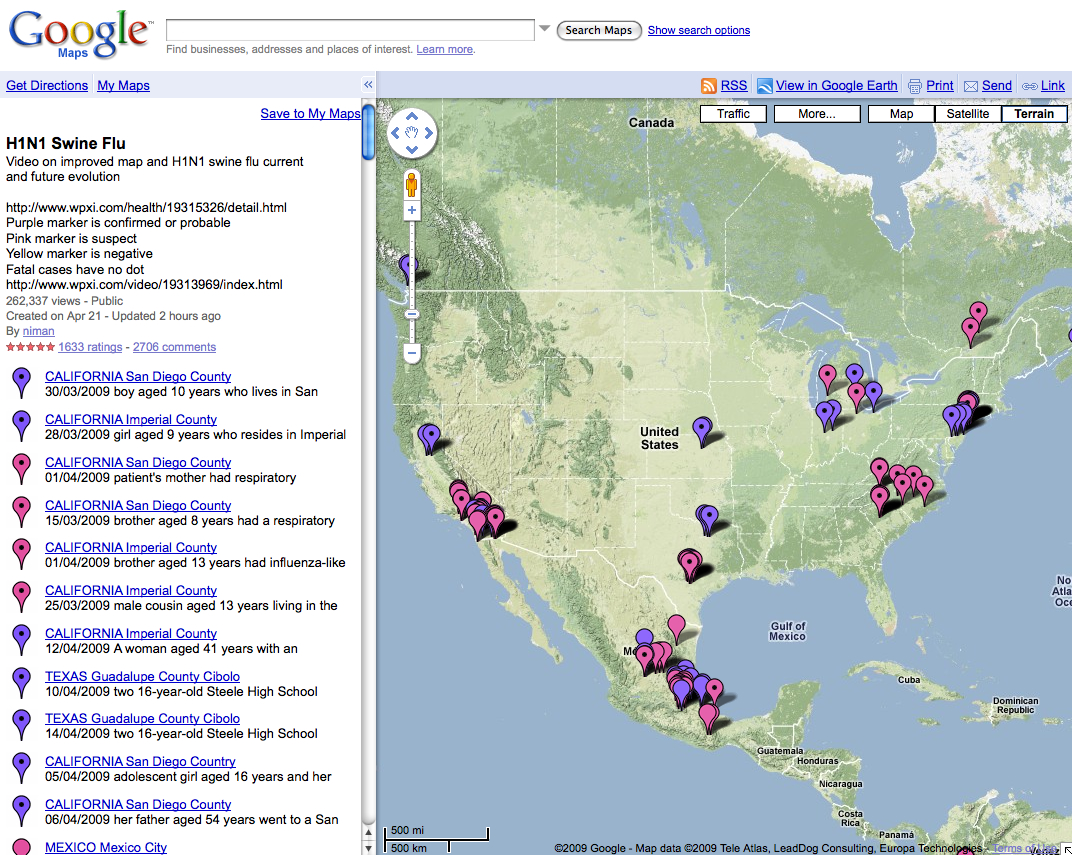Click purple marker beside 12/04/2009 woman aged 41
Viewport: 1072px width, 855px height.
(22, 640)
